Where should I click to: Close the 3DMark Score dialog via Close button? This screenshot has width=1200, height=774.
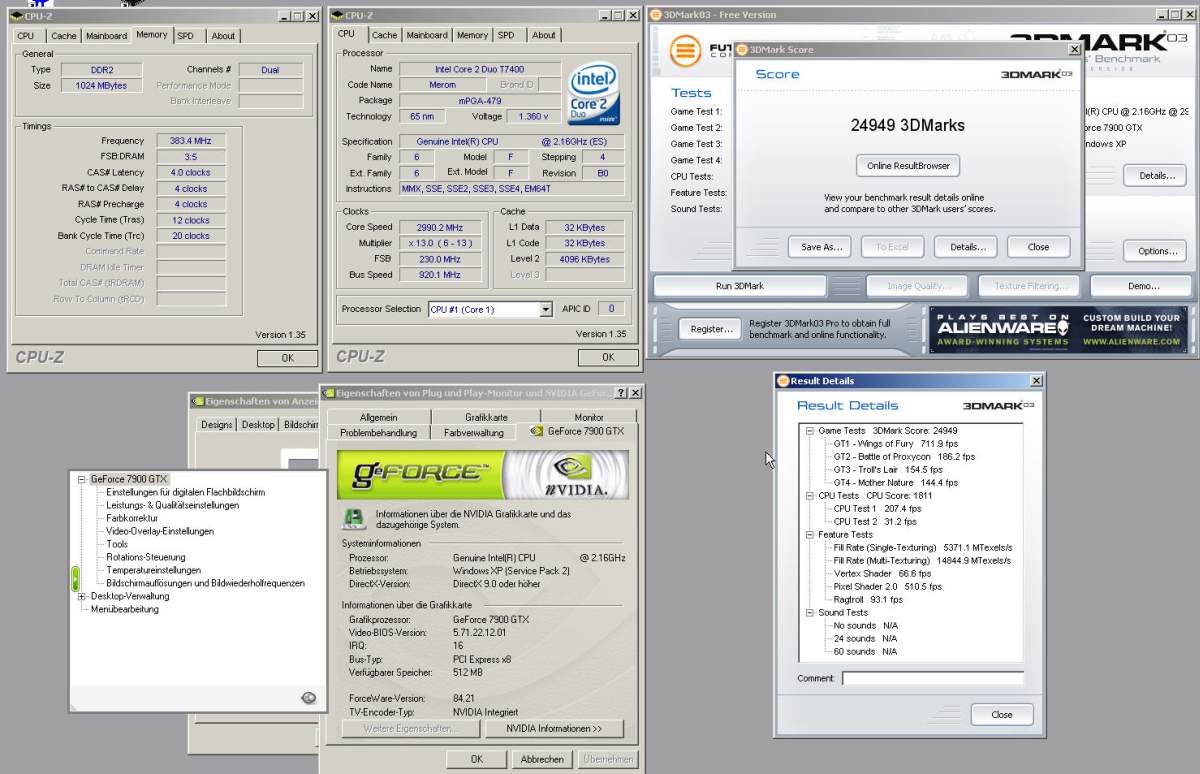coord(1038,247)
